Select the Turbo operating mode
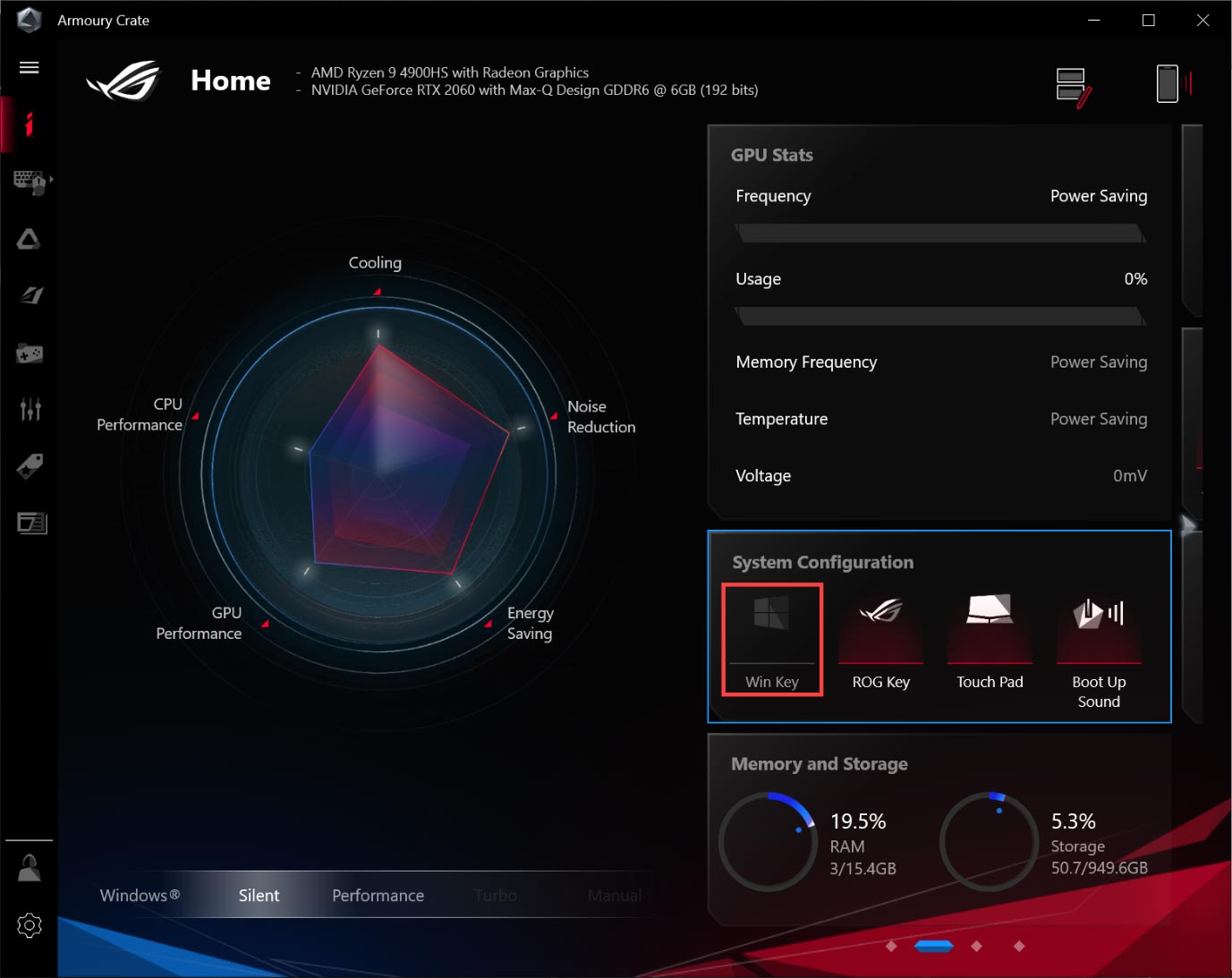Screen dimensions: 1232x978 496,895
